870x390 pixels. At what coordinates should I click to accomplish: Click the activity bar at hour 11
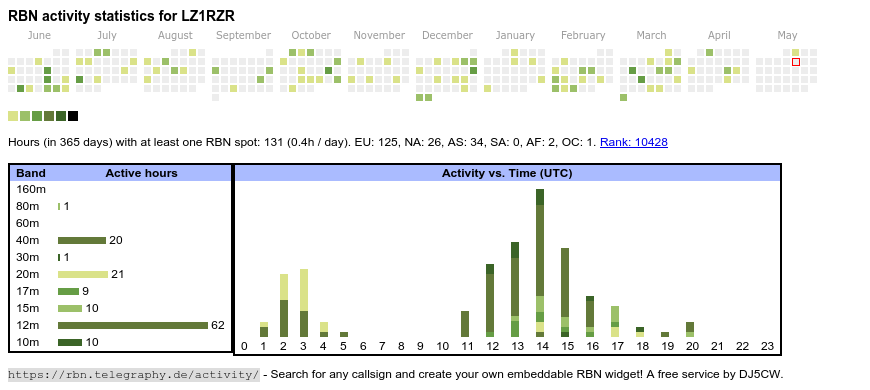pyautogui.click(x=465, y=324)
